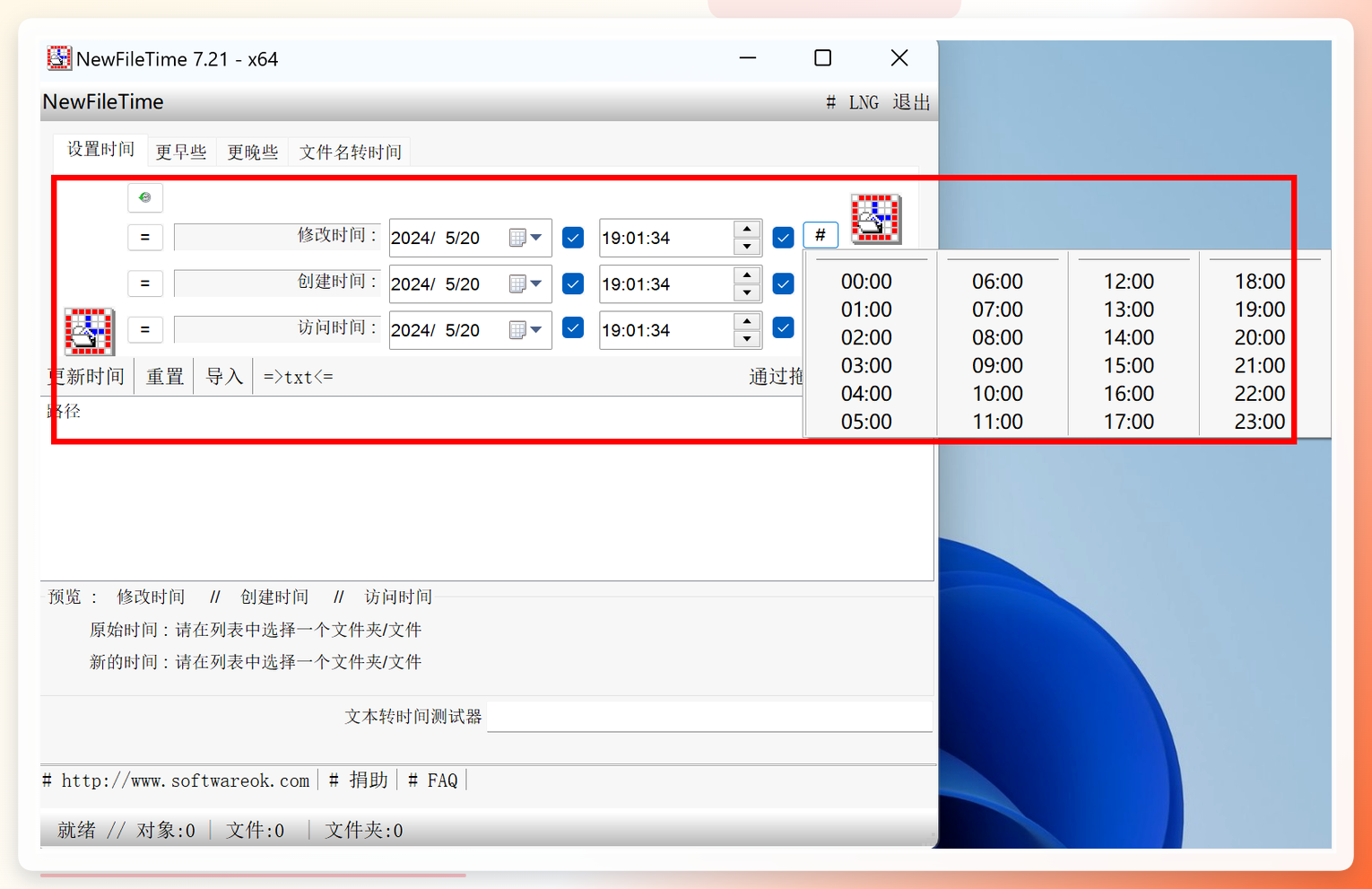Select 18:00 from the time menu
Image resolution: width=1372 pixels, height=889 pixels.
[x=1259, y=282]
